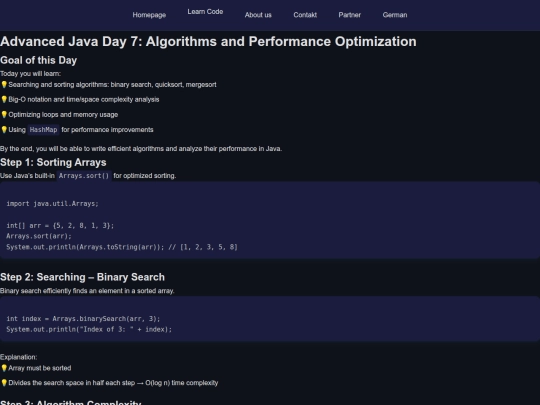Click the Arrays.binarySearch(arr, 3) code line
This screenshot has height=405, width=540.
(x=83, y=319)
